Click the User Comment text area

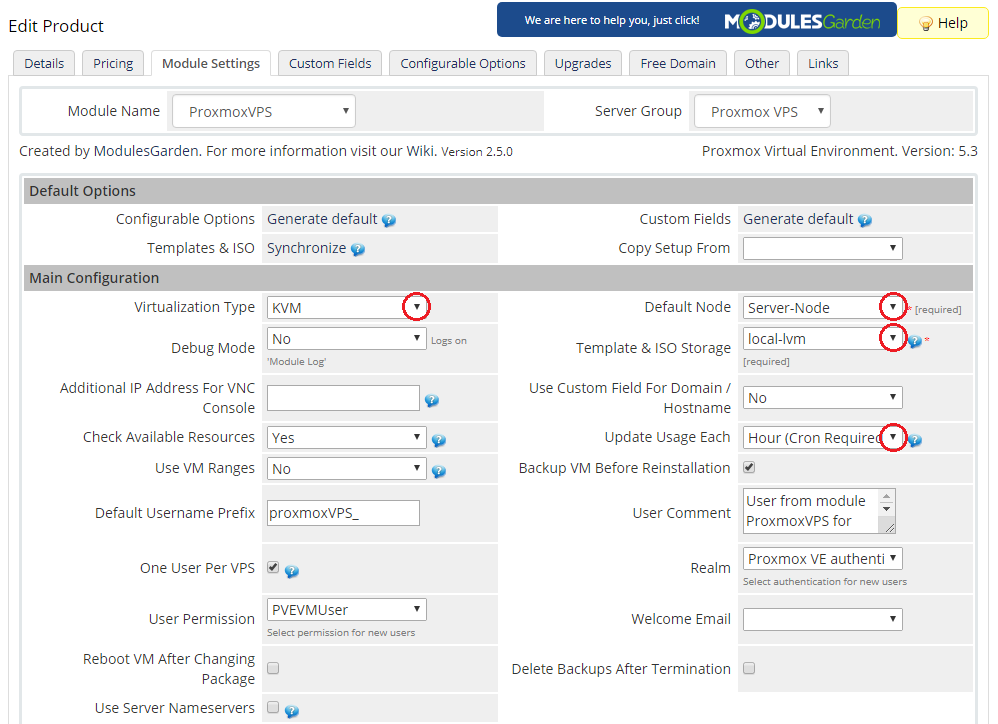pyautogui.click(x=819, y=511)
